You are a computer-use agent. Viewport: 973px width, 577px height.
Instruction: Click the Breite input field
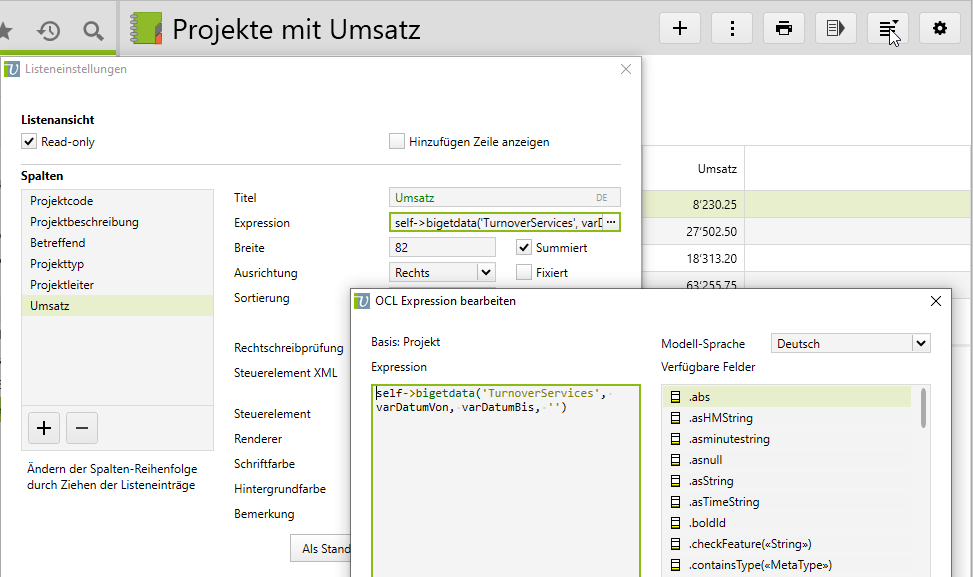tap(442, 247)
